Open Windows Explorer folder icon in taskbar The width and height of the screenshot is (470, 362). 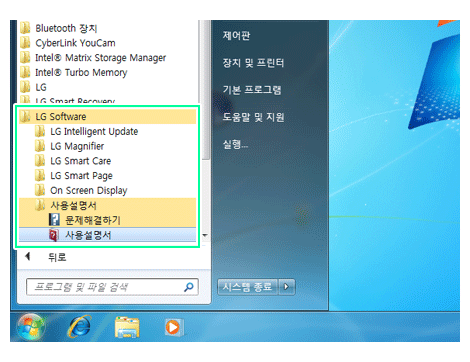click(x=127, y=327)
